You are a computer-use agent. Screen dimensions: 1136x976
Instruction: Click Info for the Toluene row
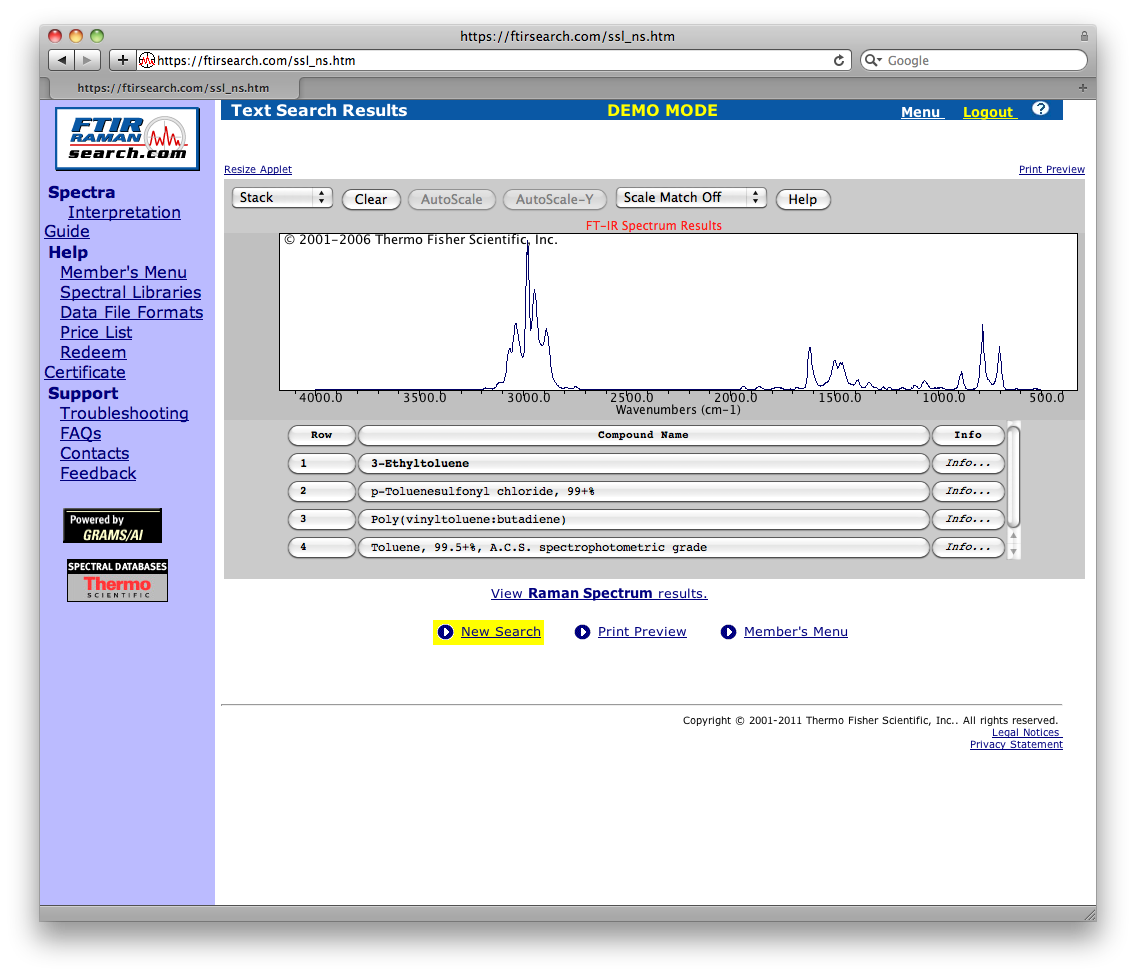tap(968, 547)
